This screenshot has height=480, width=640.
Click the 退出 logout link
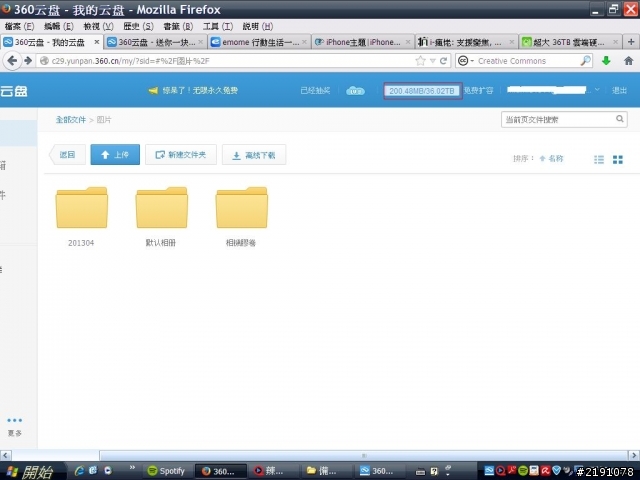click(619, 90)
